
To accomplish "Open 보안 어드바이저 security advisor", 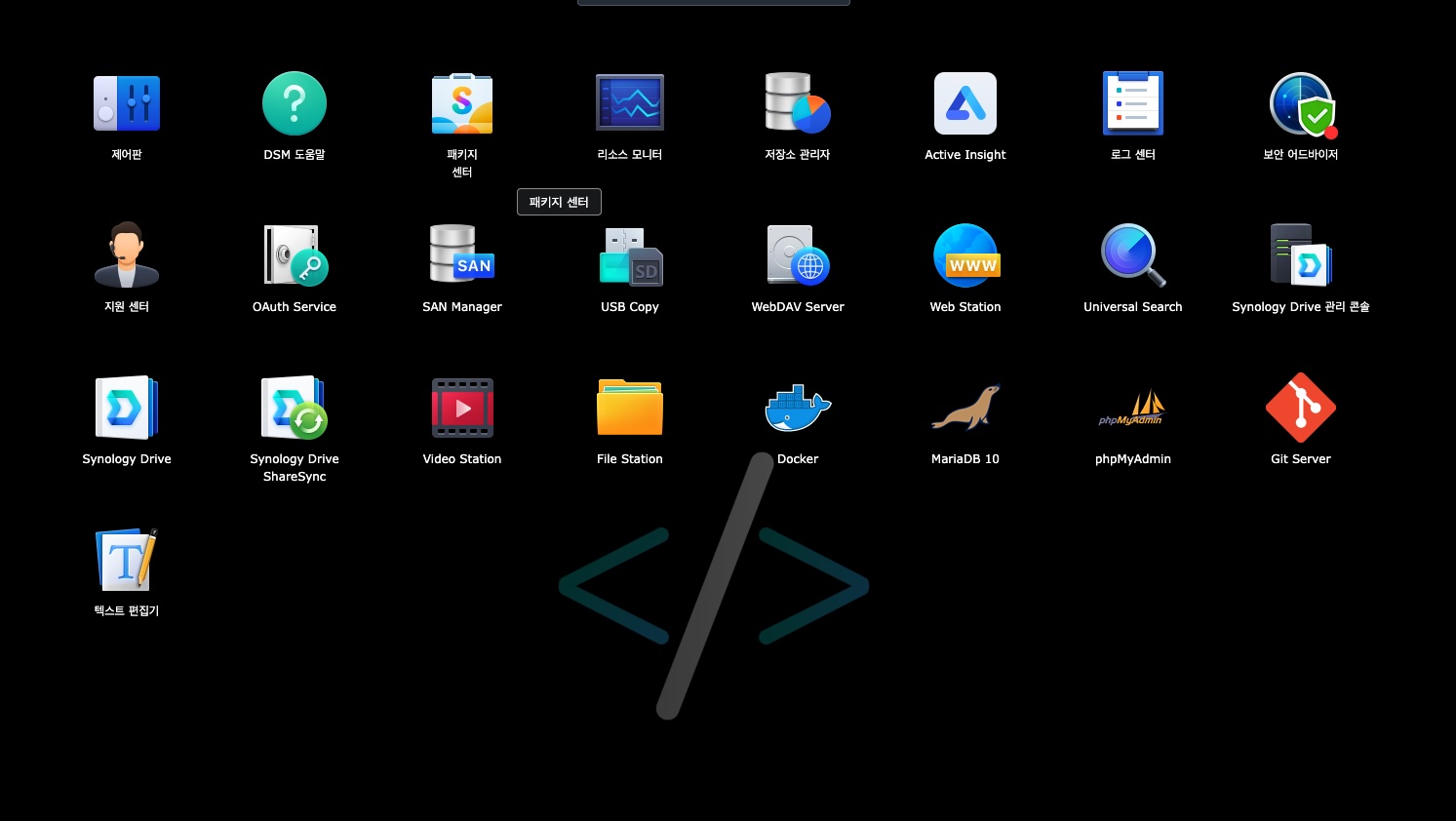I will click(1301, 103).
